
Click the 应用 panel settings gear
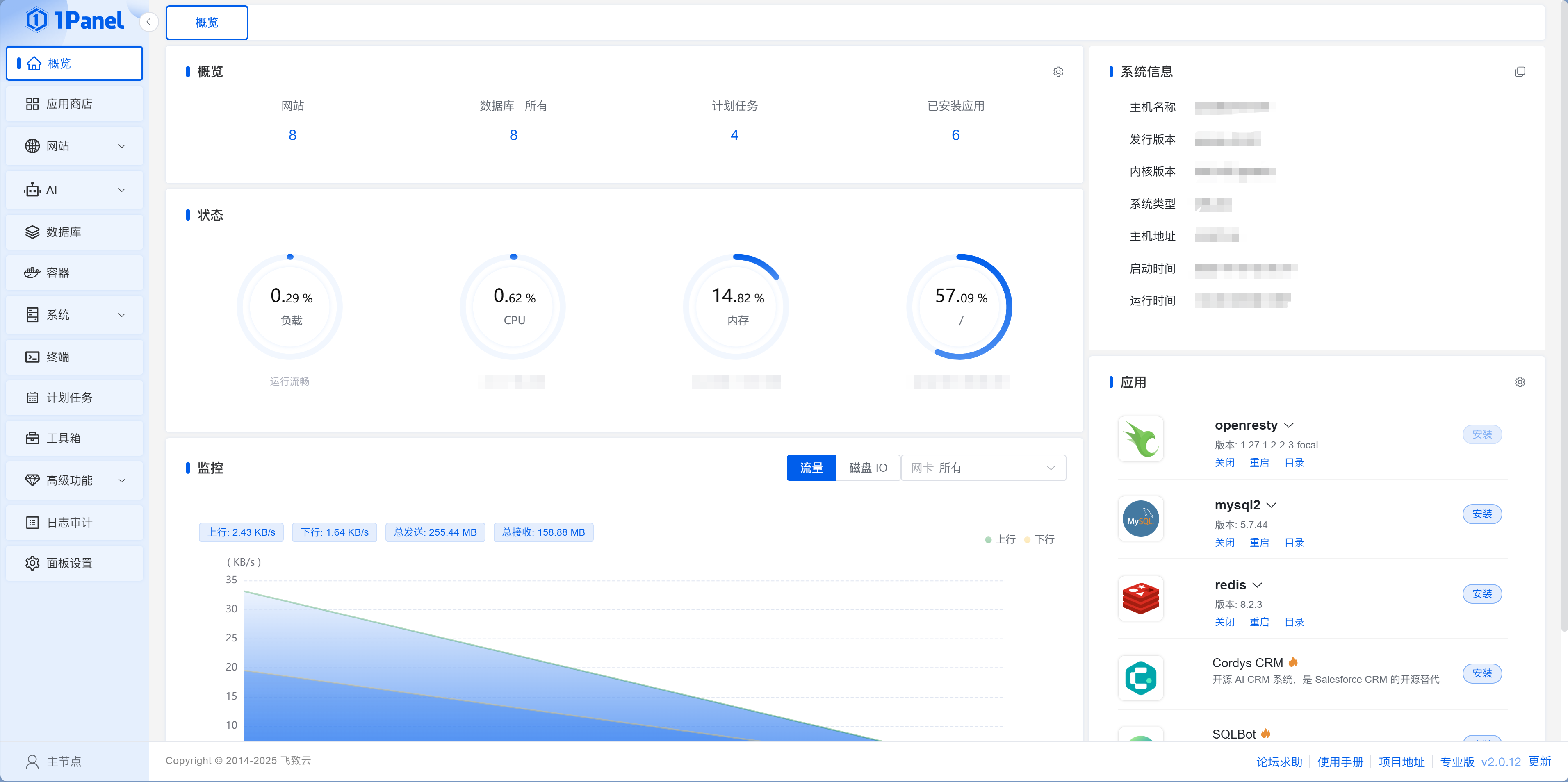1520,382
